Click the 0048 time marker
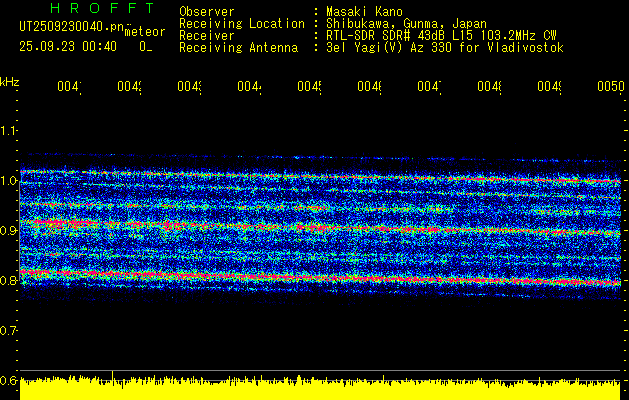 [490, 86]
